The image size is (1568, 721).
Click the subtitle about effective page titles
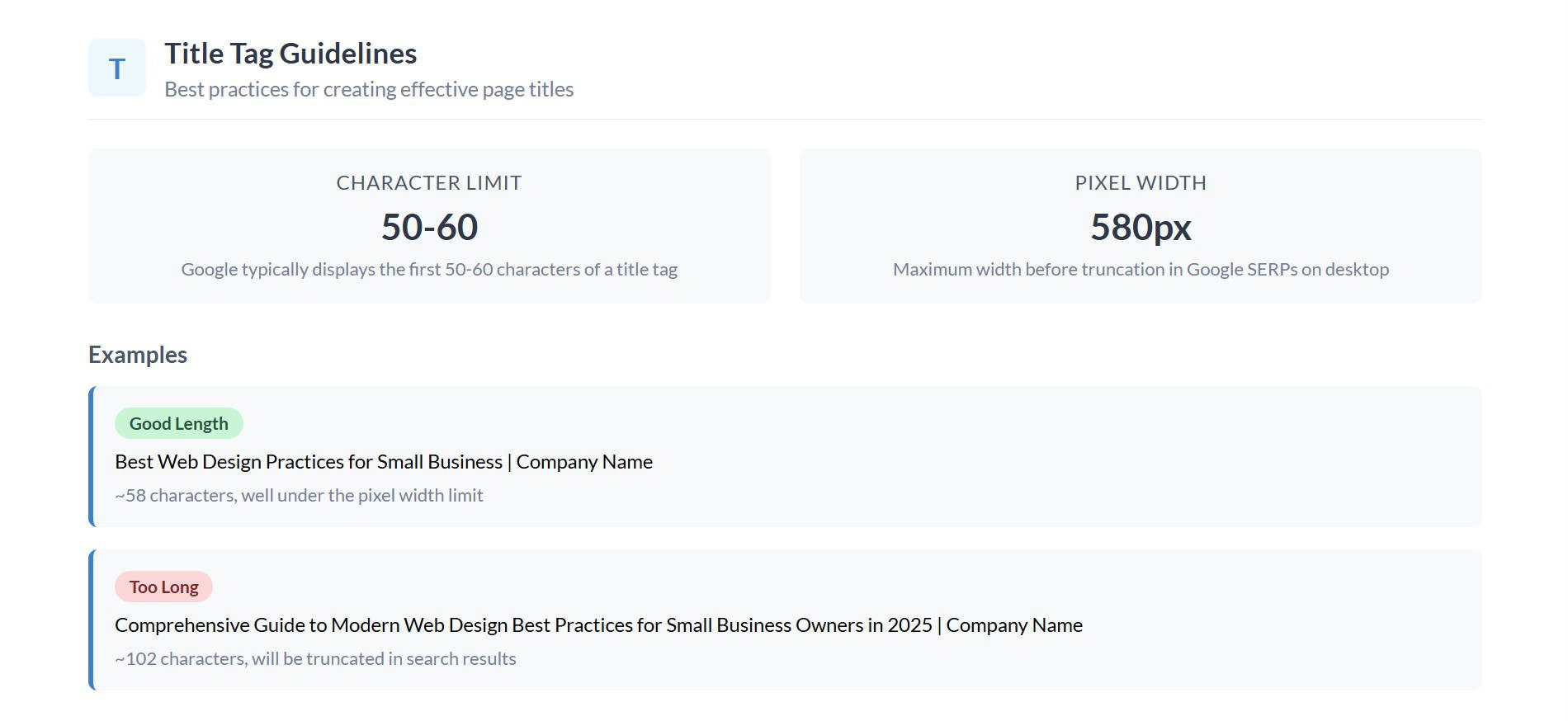[369, 89]
